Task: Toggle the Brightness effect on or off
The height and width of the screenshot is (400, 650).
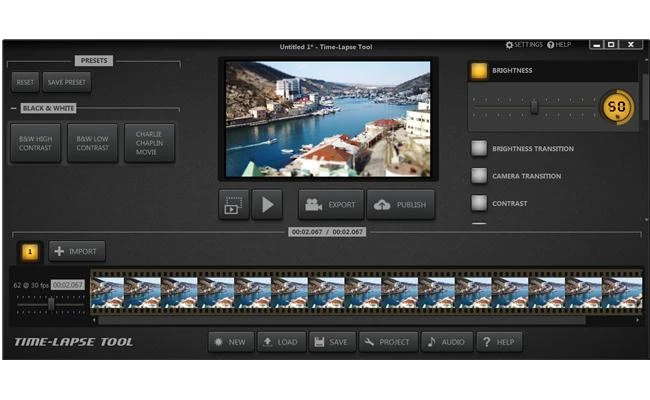Action: [x=479, y=70]
